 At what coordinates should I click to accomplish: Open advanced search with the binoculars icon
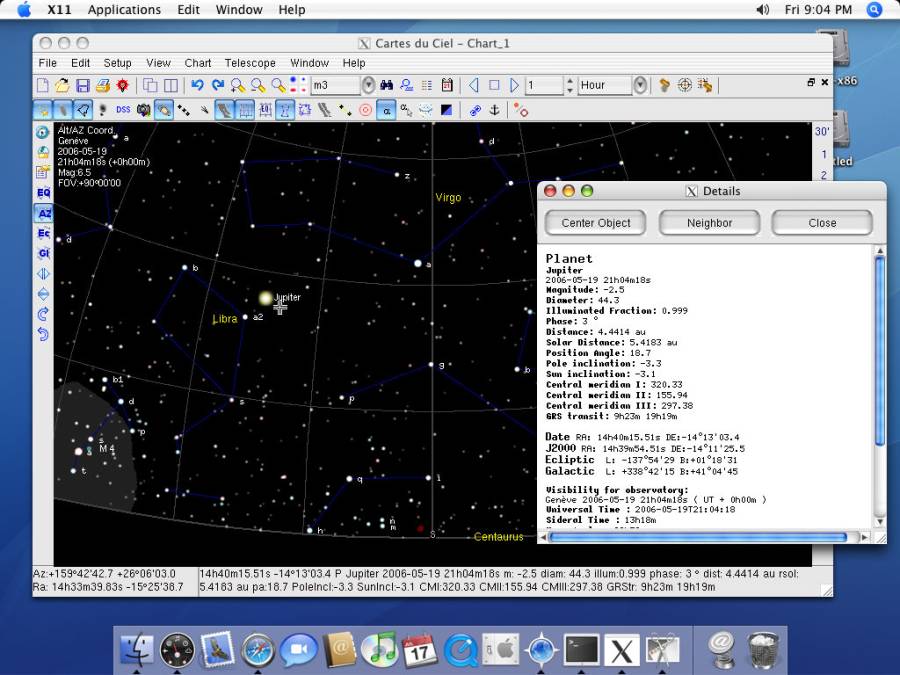[x=386, y=86]
